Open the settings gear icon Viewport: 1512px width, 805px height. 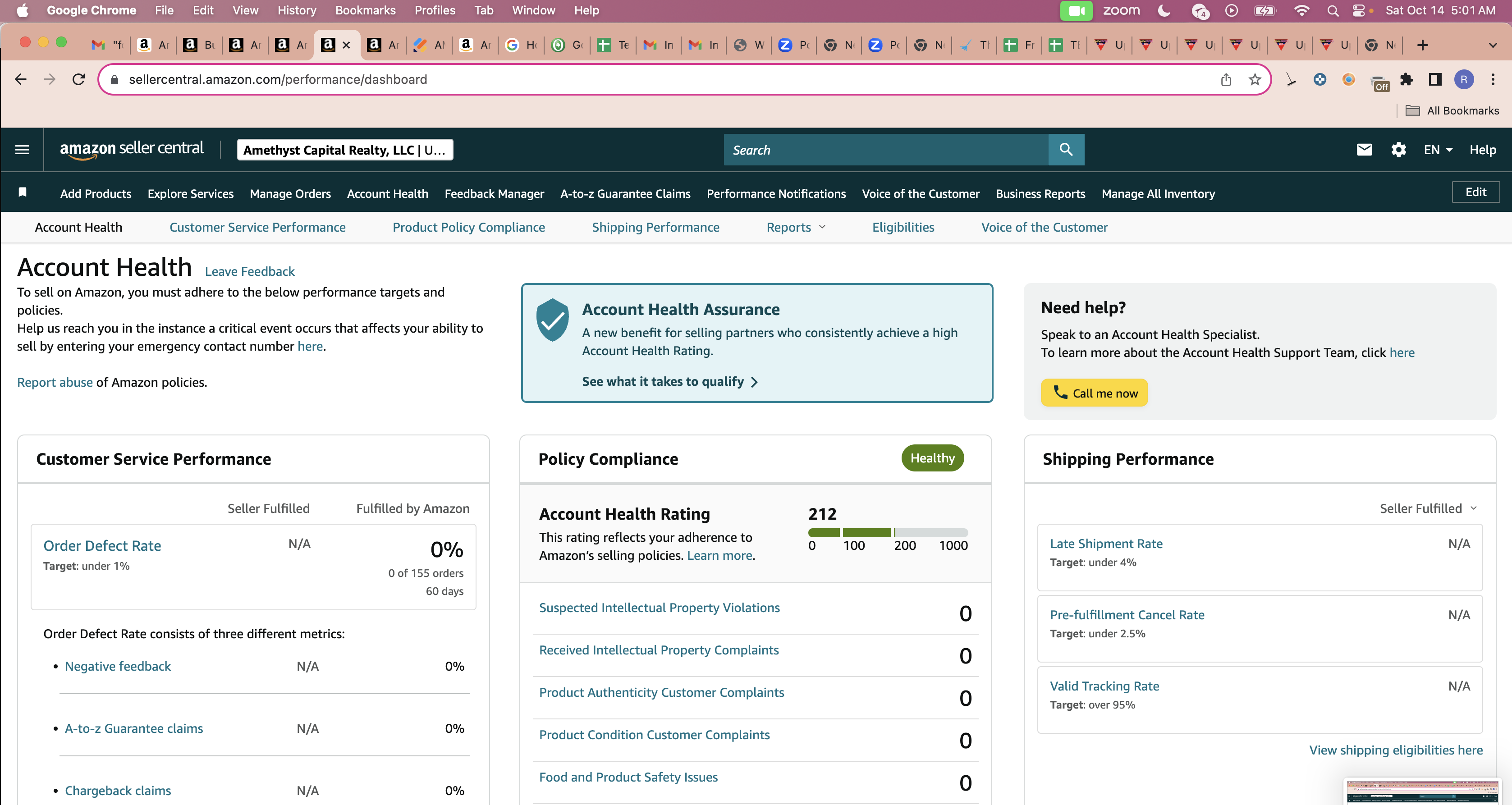click(x=1399, y=150)
